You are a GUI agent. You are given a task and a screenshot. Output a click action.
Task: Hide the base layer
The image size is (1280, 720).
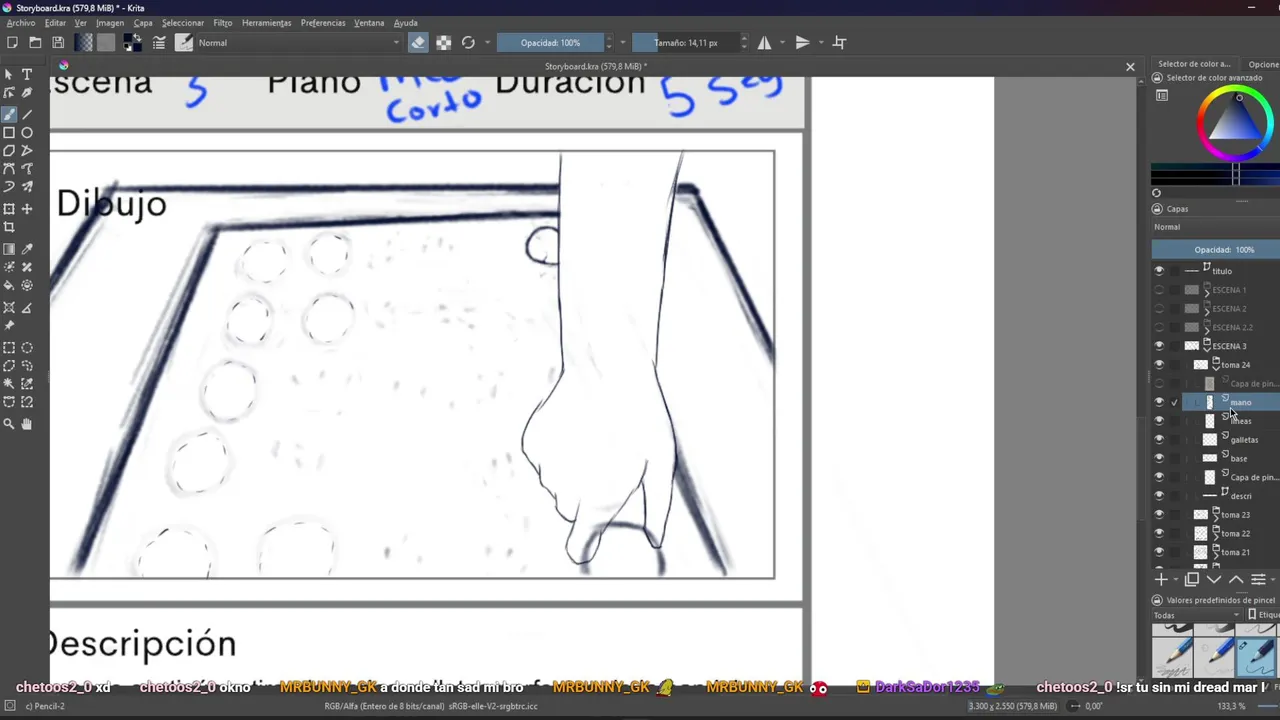(1159, 458)
